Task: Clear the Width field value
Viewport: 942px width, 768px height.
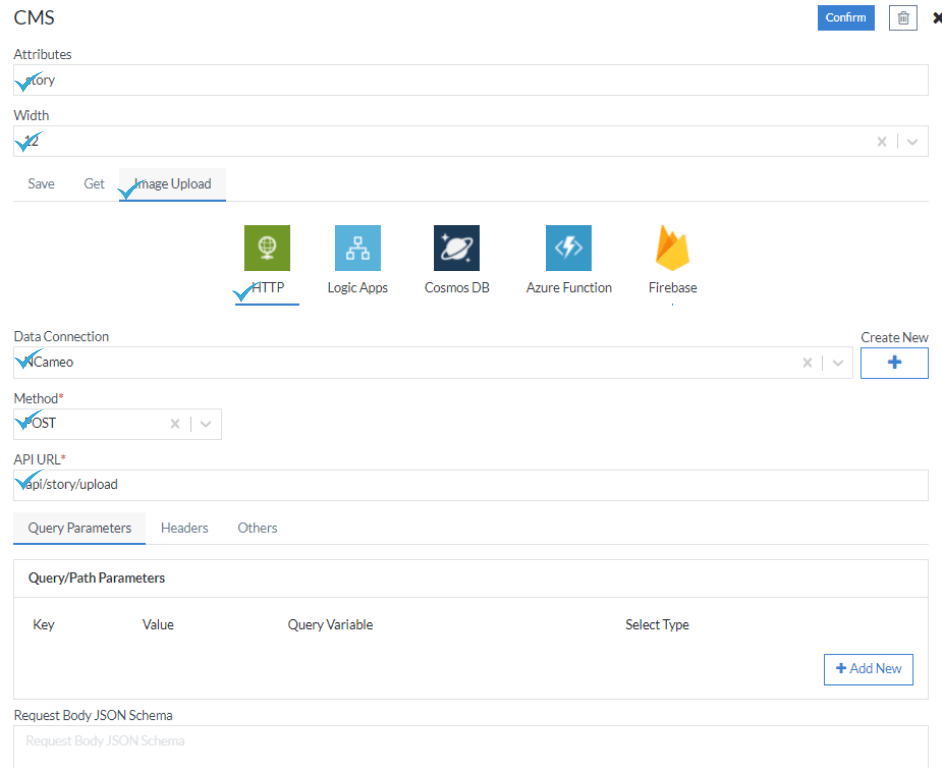Action: [882, 142]
